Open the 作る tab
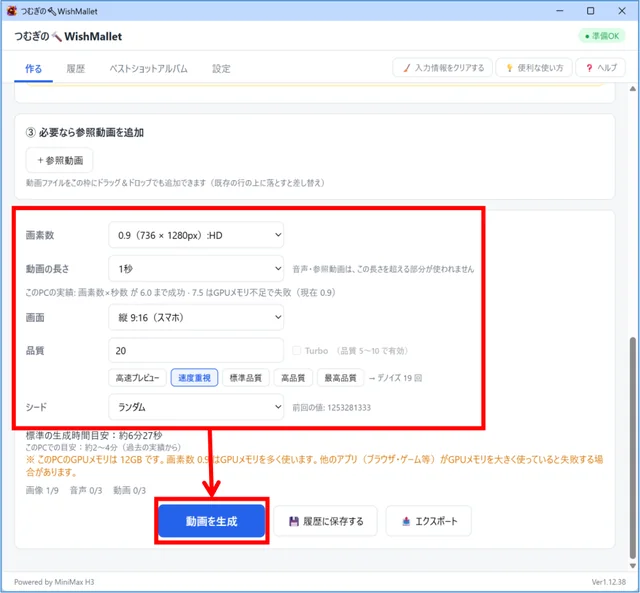Viewport: 640px width, 593px height. pyautogui.click(x=33, y=69)
